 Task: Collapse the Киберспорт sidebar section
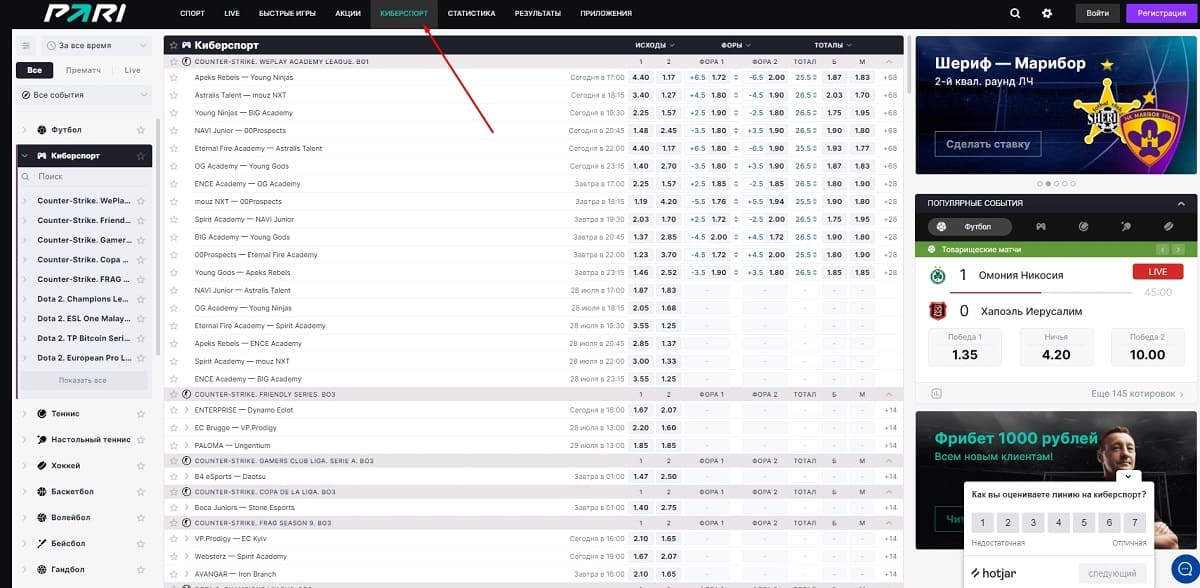tap(24, 156)
